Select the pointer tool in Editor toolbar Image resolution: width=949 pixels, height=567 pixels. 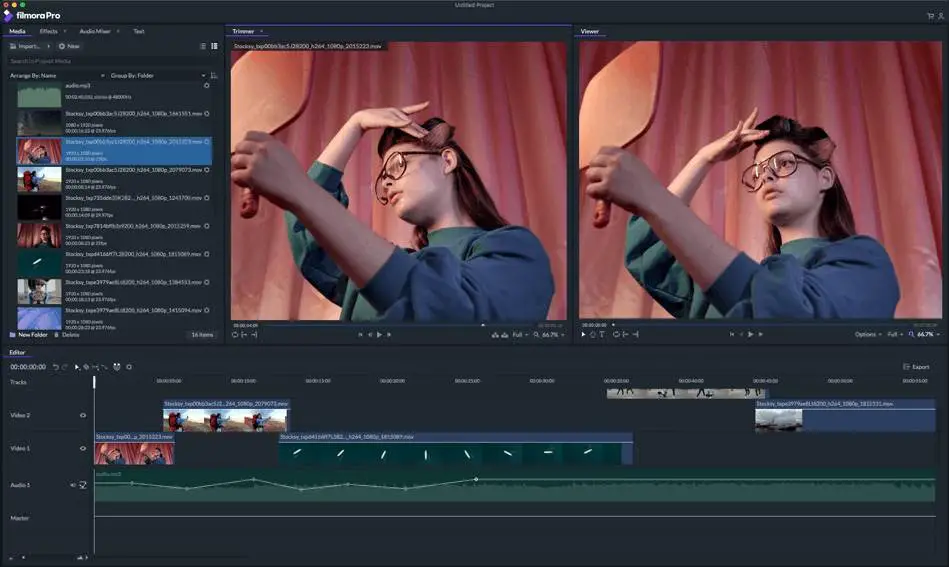click(x=77, y=367)
